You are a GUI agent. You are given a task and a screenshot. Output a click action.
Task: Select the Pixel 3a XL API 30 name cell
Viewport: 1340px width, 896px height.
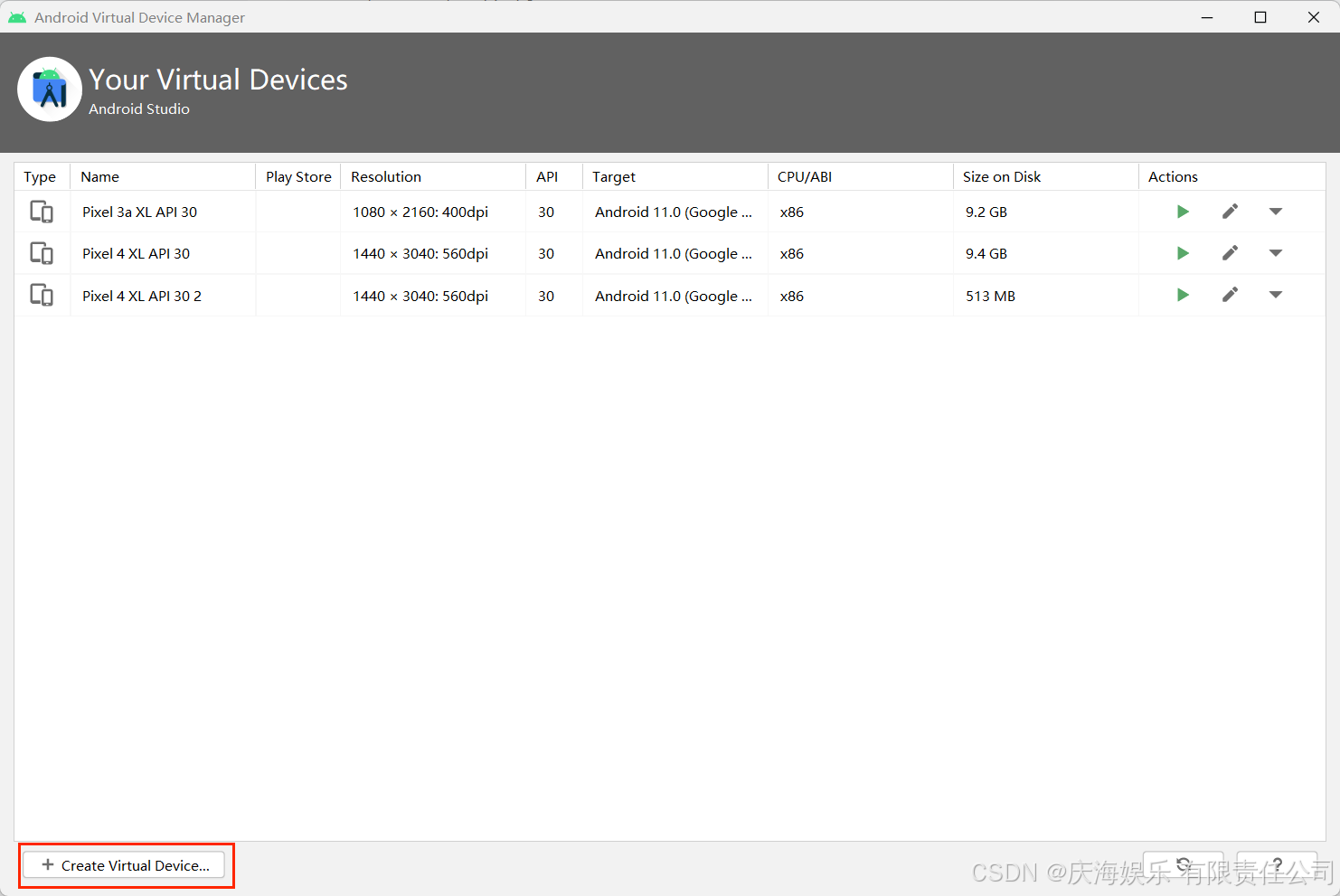tap(163, 212)
